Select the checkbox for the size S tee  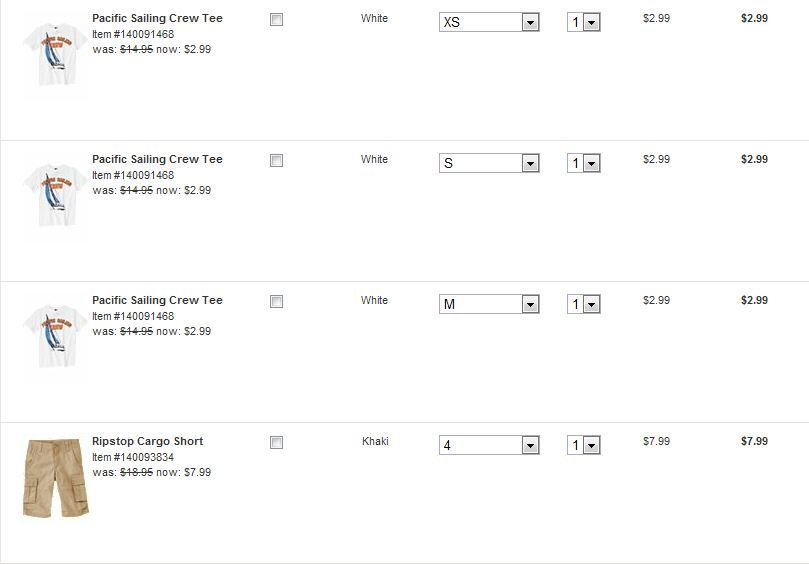click(277, 161)
